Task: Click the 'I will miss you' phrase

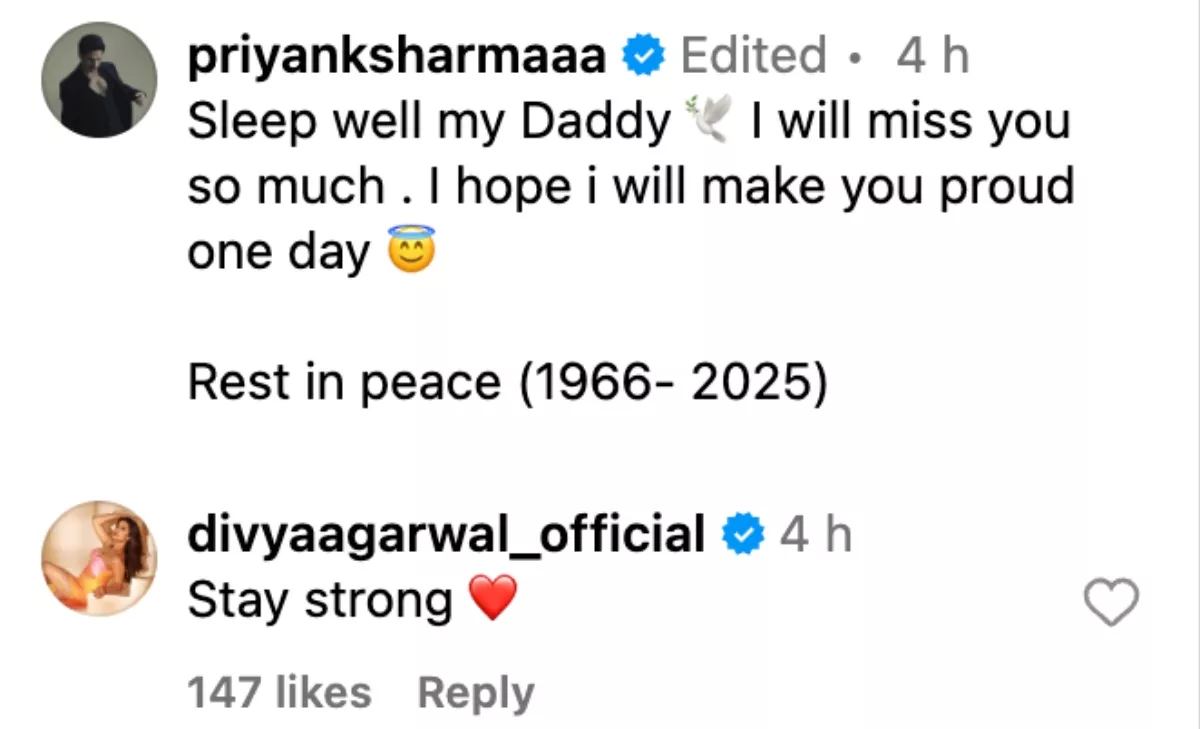Action: point(910,122)
